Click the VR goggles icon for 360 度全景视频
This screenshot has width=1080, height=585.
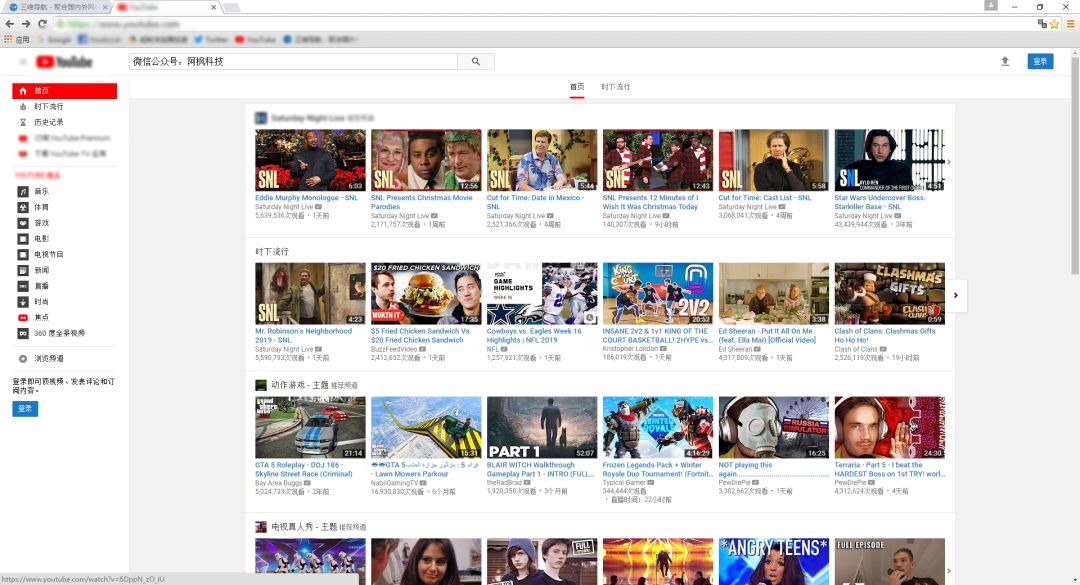point(23,333)
